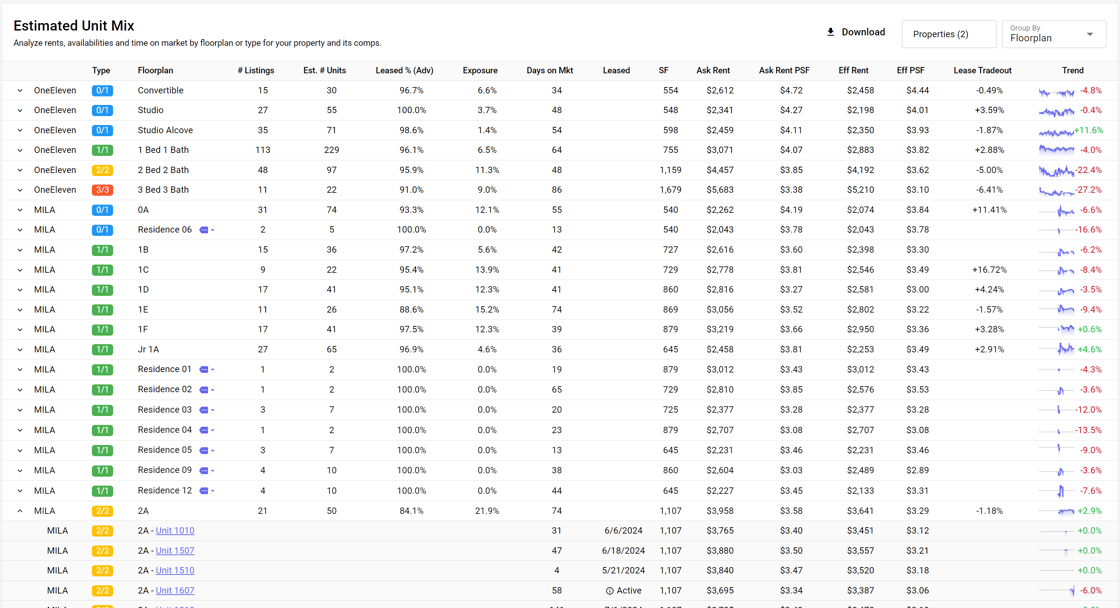Viewport: 1120px width, 608px height.
Task: Click the blue icon beside Residence 03
Action: [x=204, y=410]
